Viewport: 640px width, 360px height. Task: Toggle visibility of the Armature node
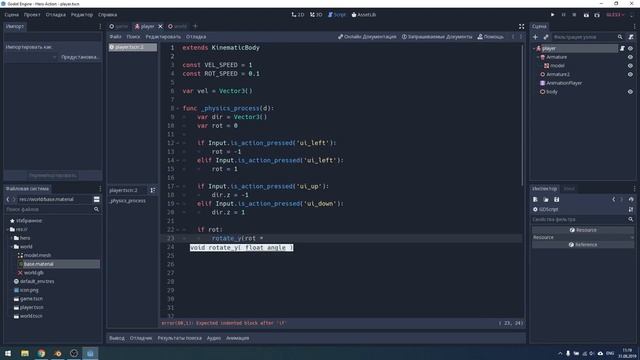(631, 57)
